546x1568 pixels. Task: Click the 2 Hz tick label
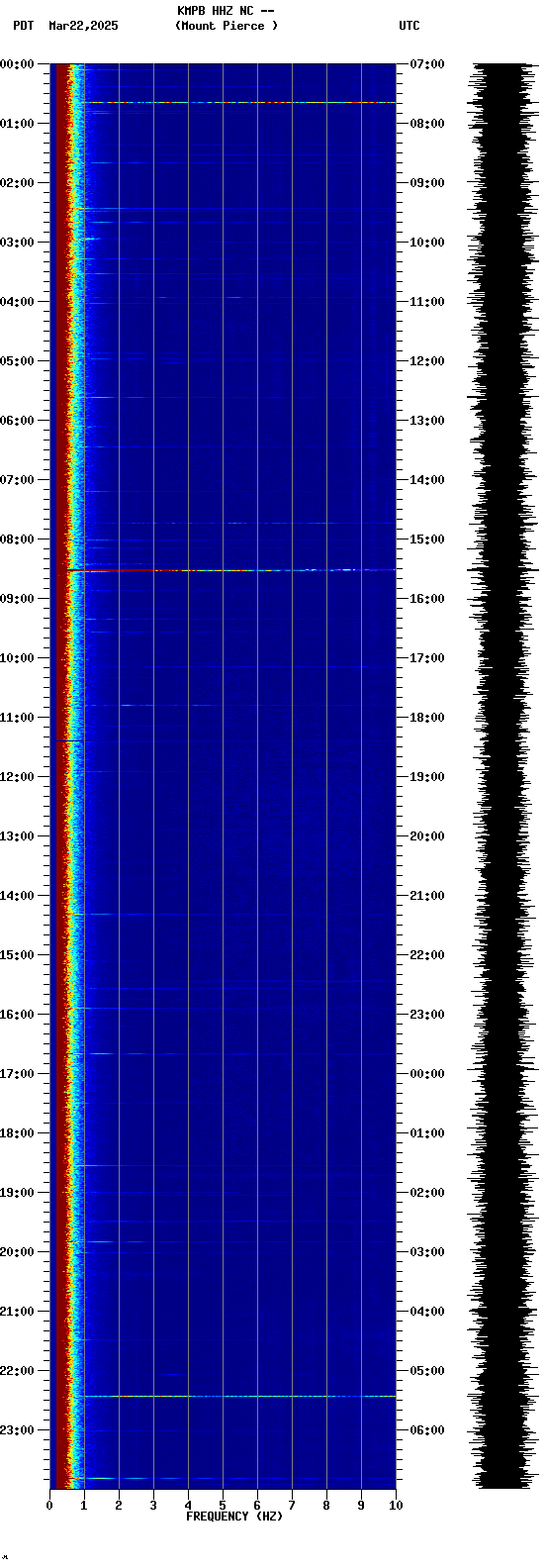(x=119, y=1506)
